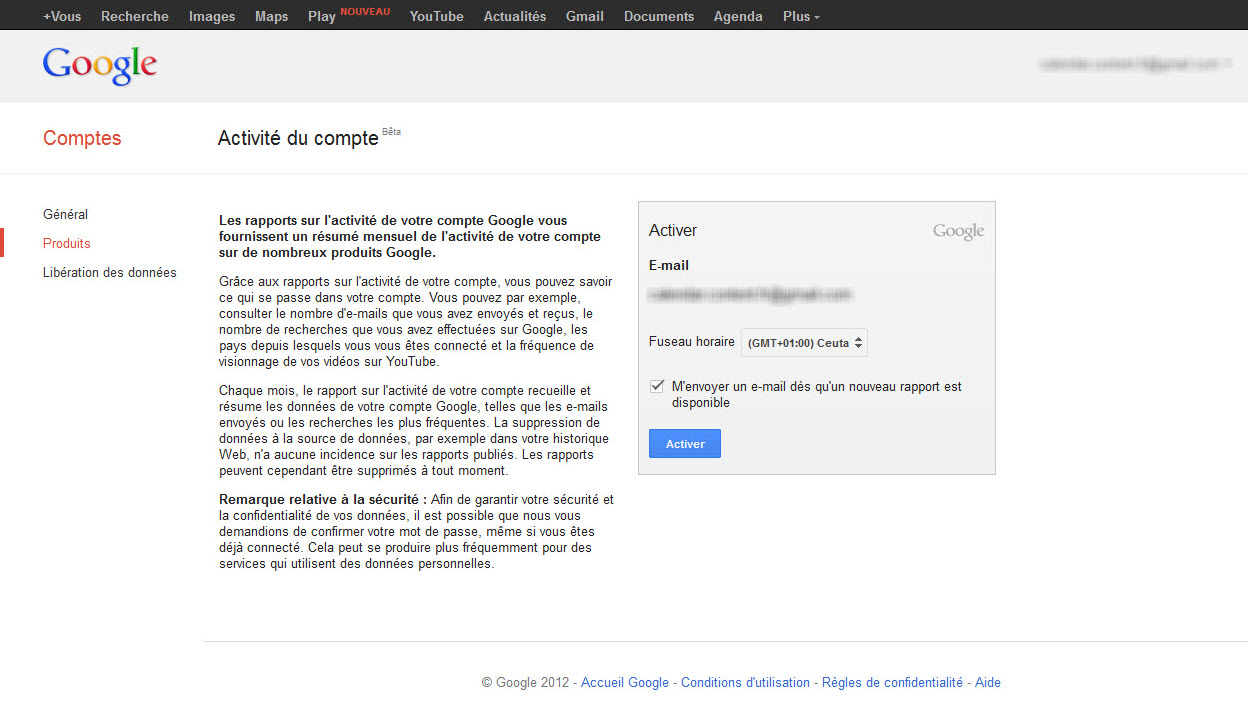Click the Google logo in header

pyautogui.click(x=100, y=65)
